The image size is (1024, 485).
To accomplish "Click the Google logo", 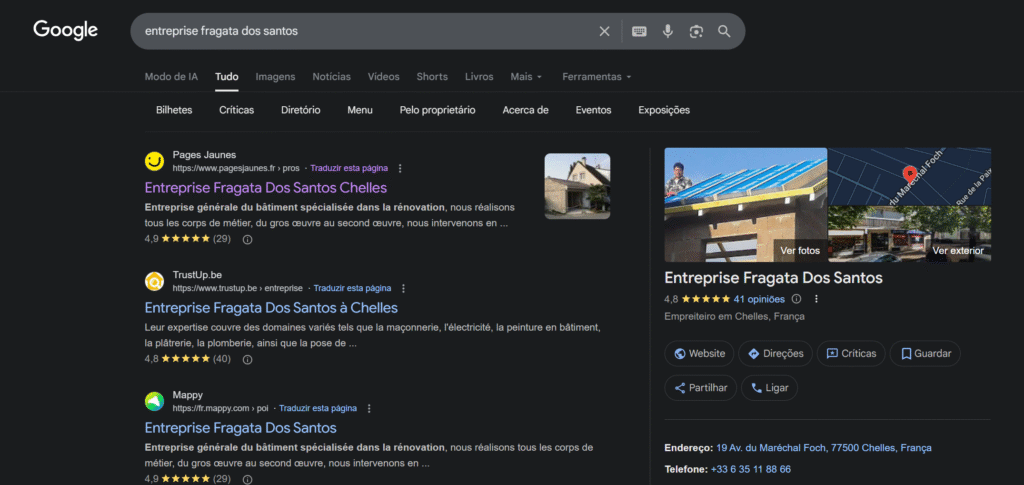I will click(66, 30).
